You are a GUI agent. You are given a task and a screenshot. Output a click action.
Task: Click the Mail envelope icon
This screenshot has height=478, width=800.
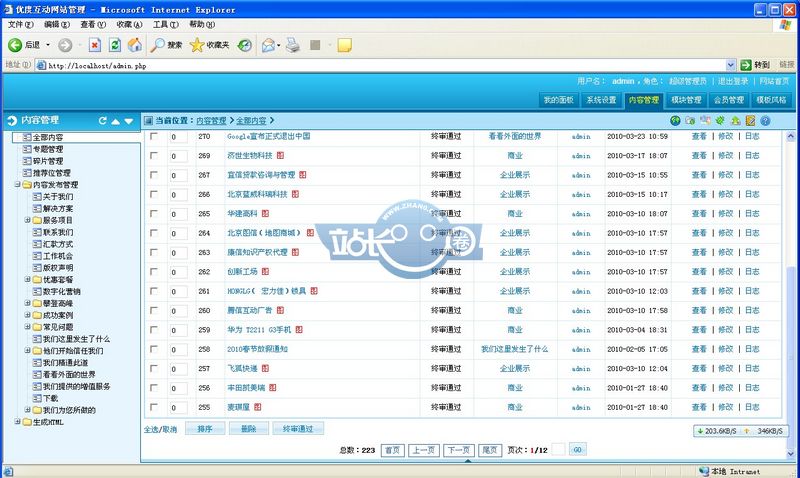tap(268, 45)
